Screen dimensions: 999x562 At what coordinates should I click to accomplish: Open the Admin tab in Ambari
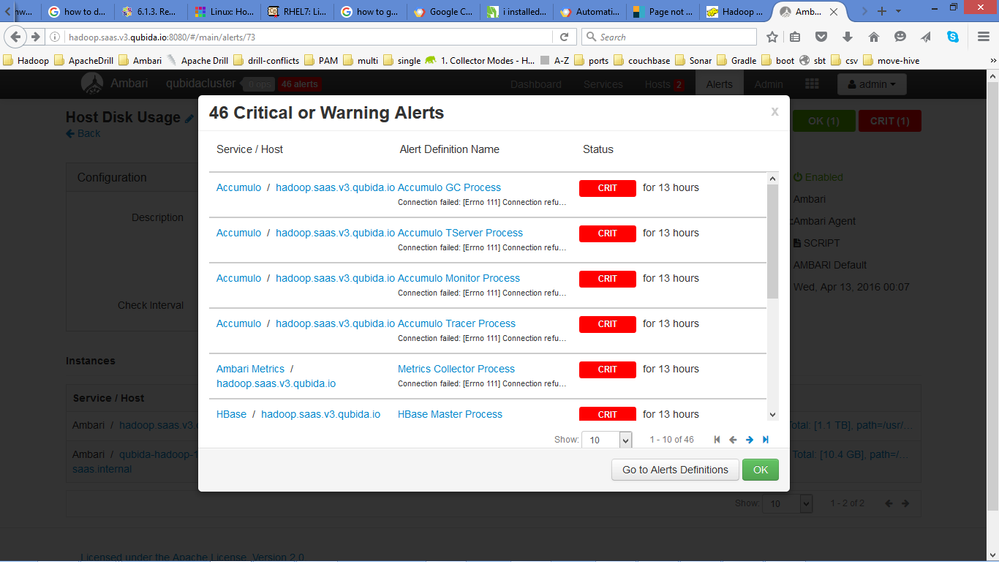(x=768, y=84)
